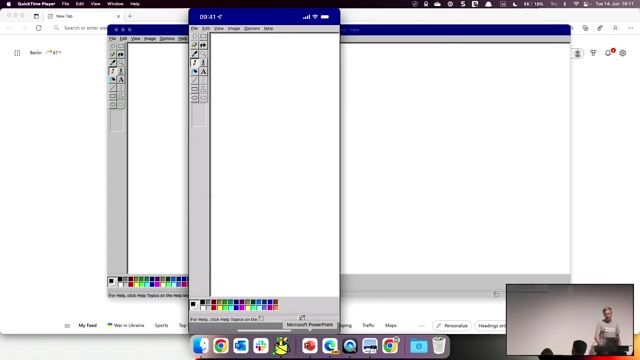The height and width of the screenshot is (360, 640).
Task: Select Eraser tool in wide Paint window behind
Action: click(x=113, y=54)
